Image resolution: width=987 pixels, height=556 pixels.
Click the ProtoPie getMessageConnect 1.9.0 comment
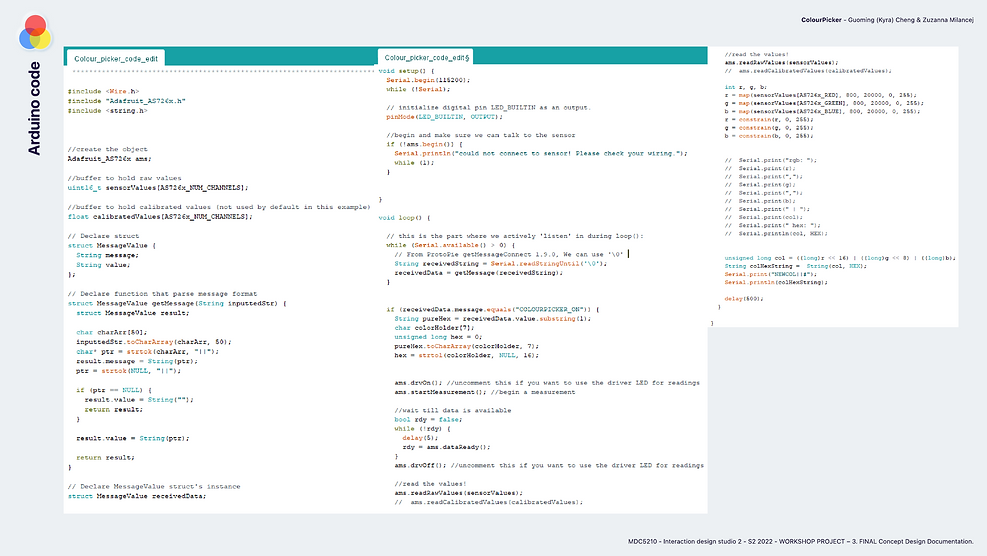pyautogui.click(x=509, y=254)
